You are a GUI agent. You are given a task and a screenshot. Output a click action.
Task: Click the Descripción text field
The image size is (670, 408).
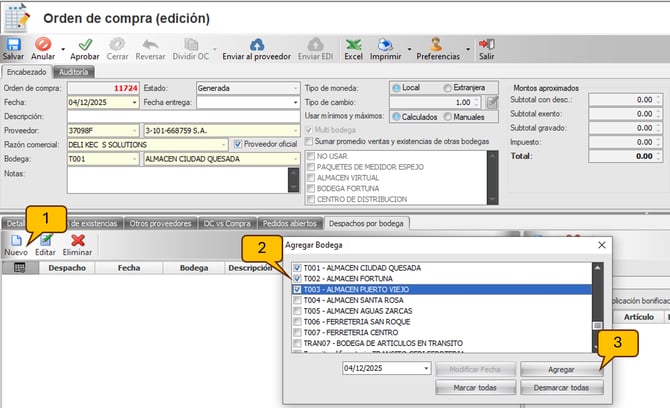(181, 115)
